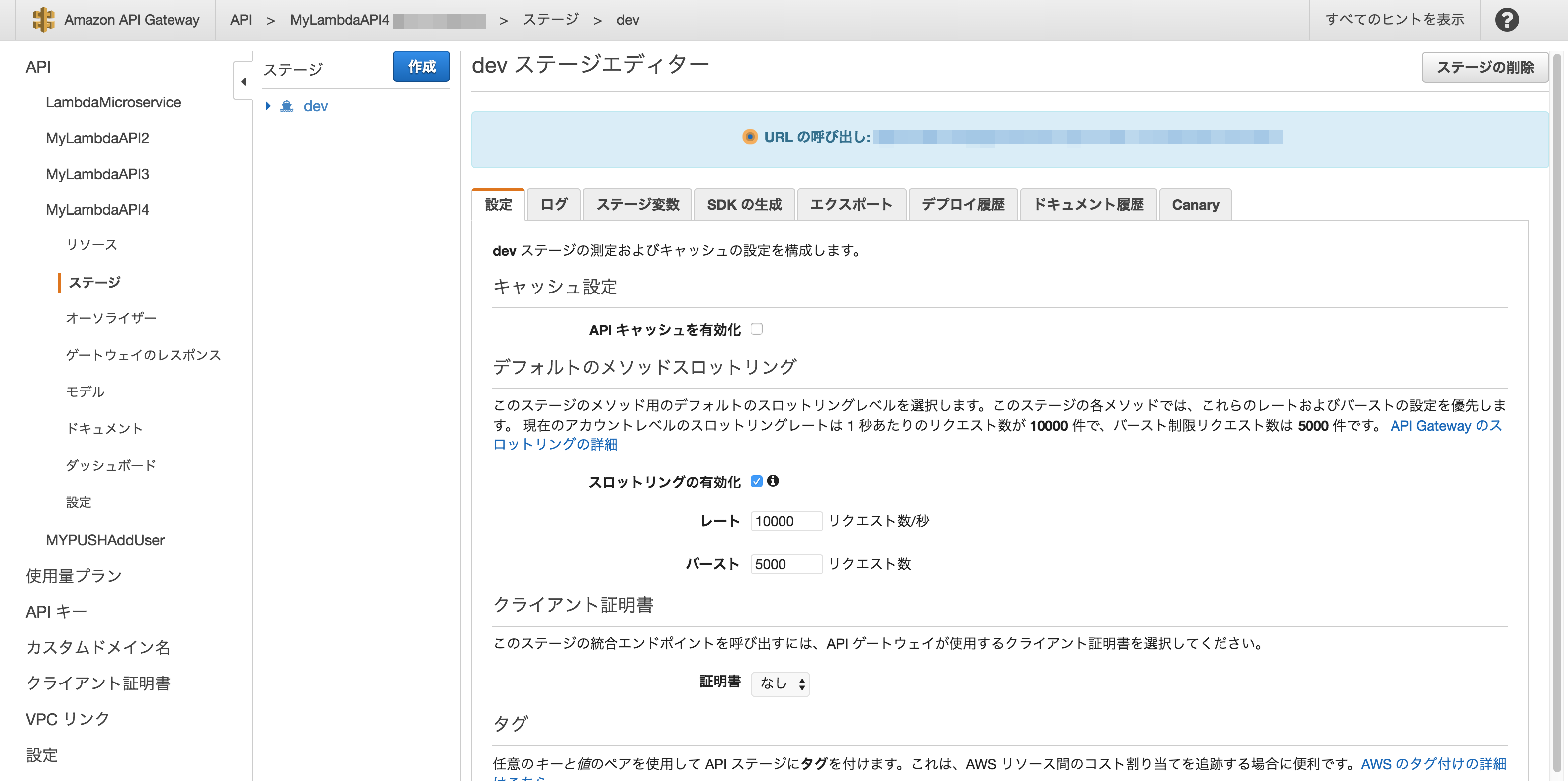
Task: Open モデル in sidebar
Action: [85, 391]
